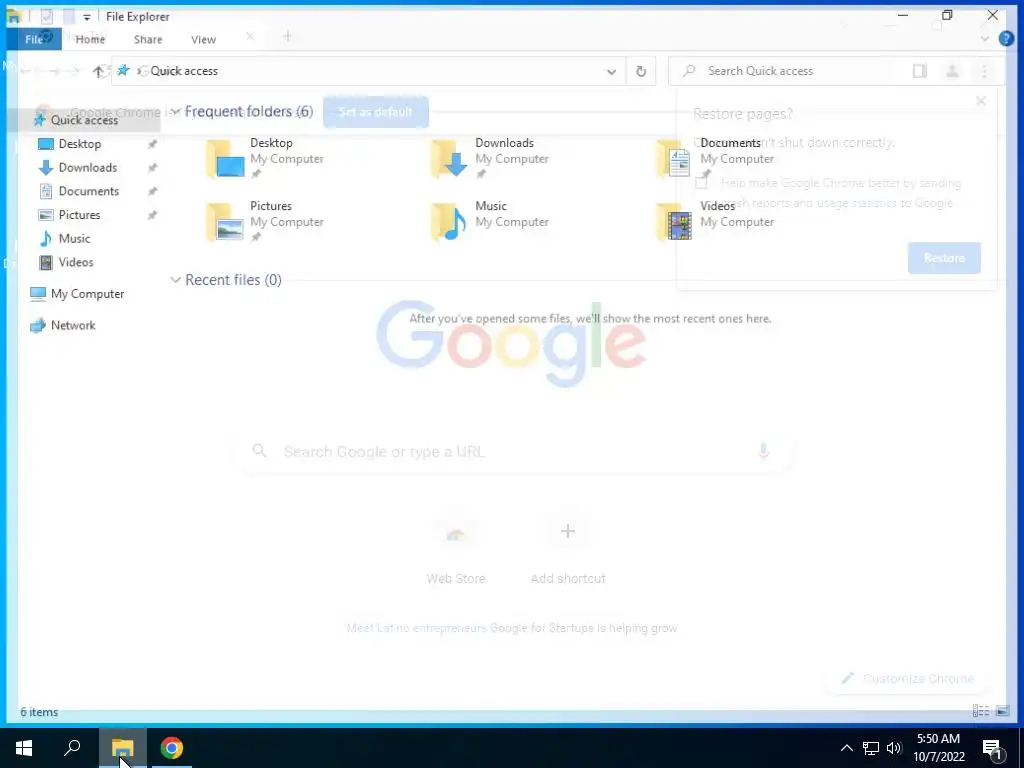Select the Pictures folder tile
The width and height of the screenshot is (1024, 768).
[265, 222]
